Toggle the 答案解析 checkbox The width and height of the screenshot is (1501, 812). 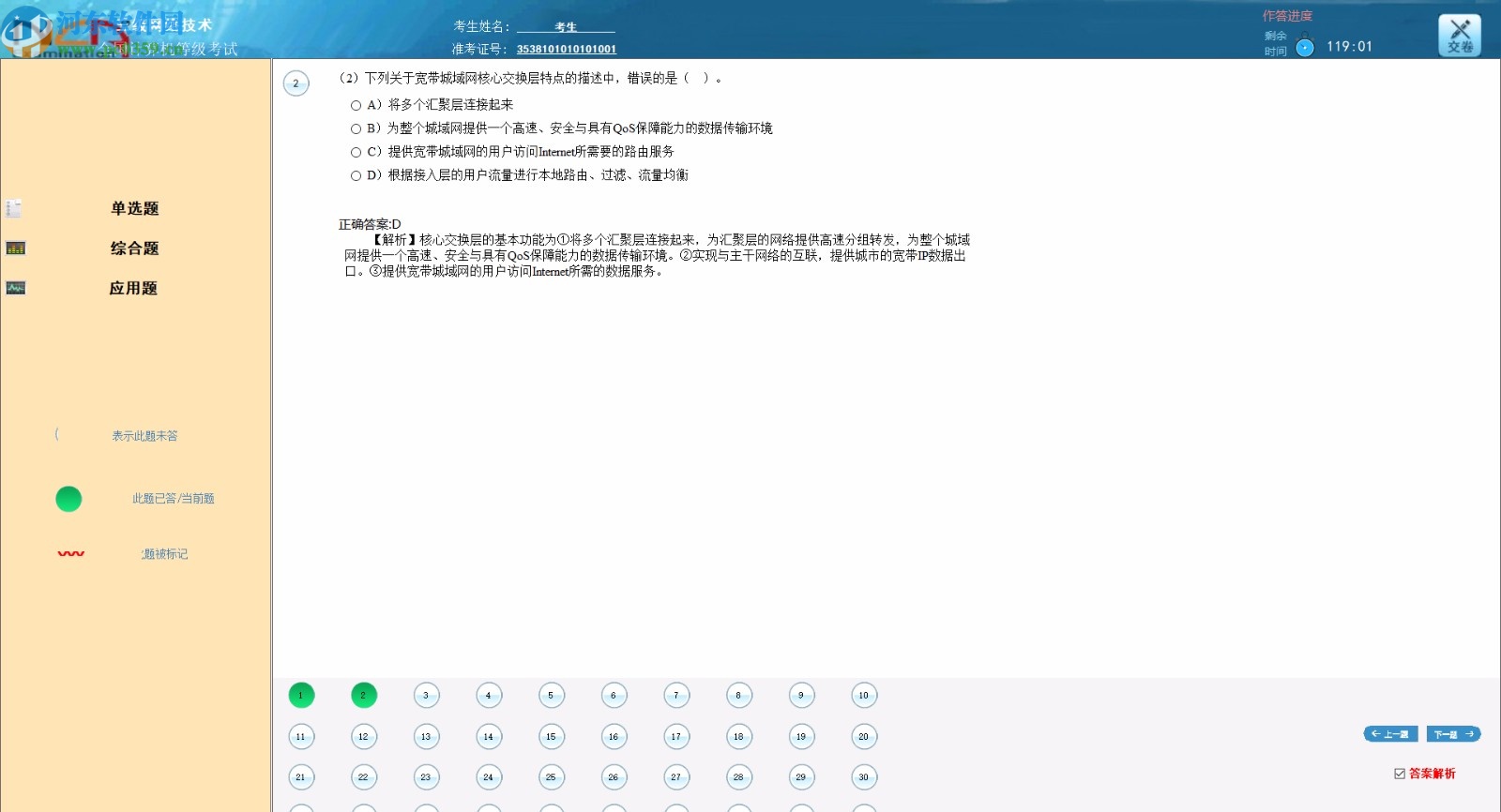pyautogui.click(x=1400, y=774)
